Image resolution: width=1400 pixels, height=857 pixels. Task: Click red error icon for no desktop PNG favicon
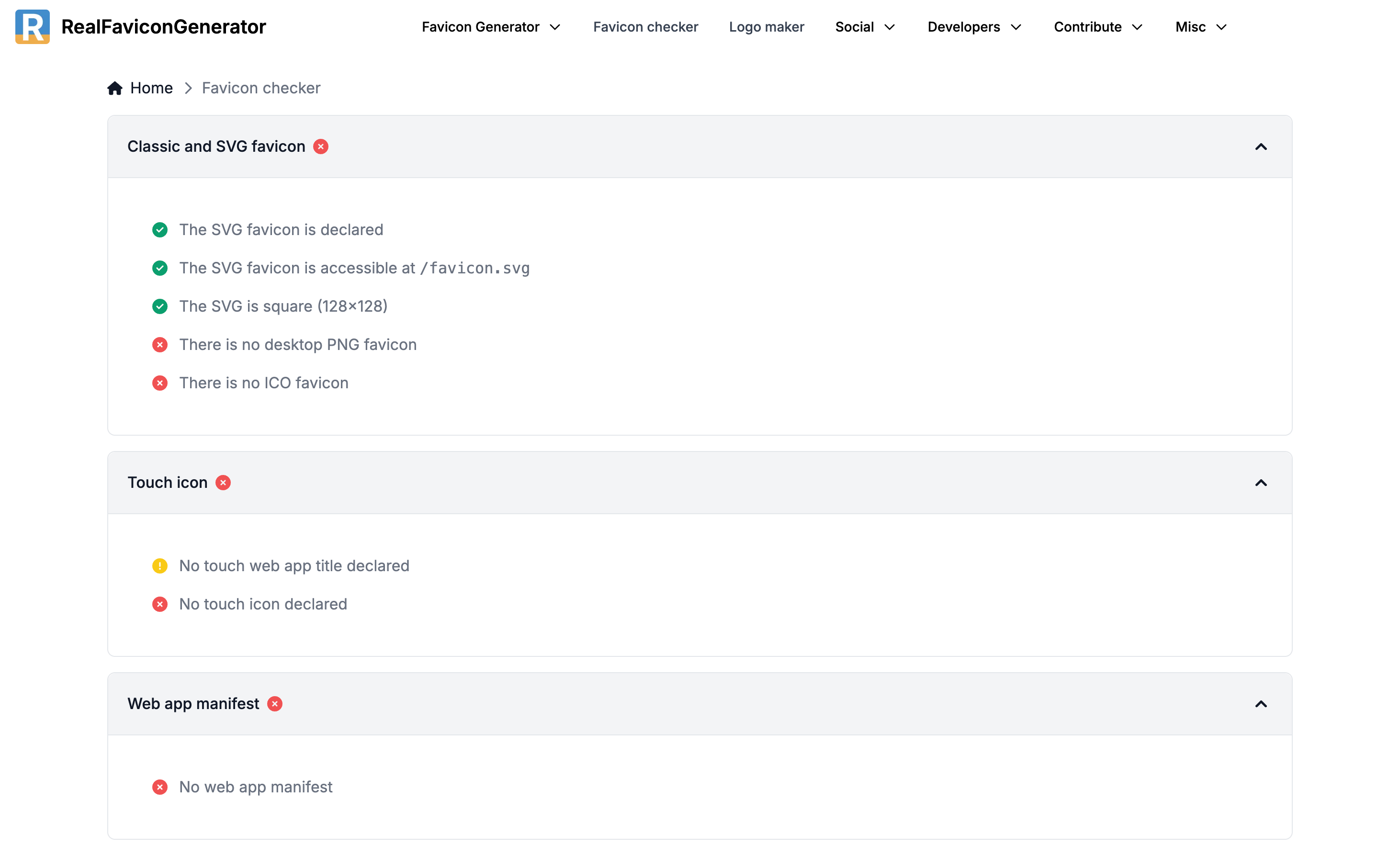point(159,344)
